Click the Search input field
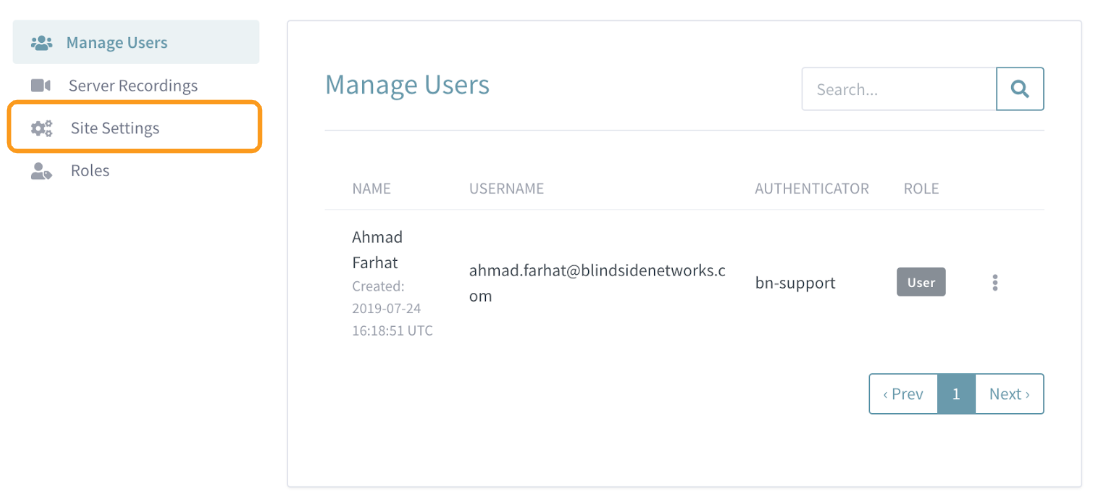The width and height of the screenshot is (1100, 499). tap(899, 89)
